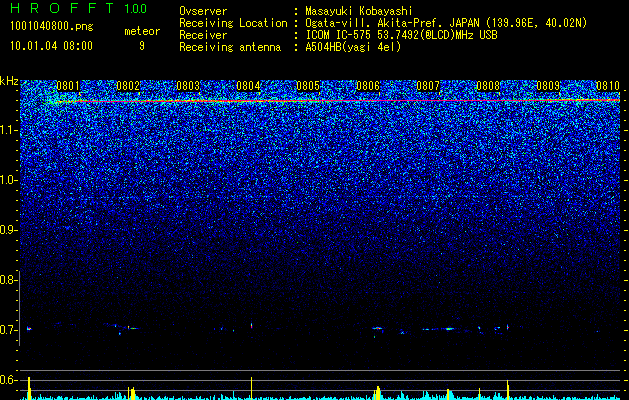Click the ICOM IC-575 receiver description
Image resolution: width=629 pixels, height=400 pixels.
click(x=401, y=35)
